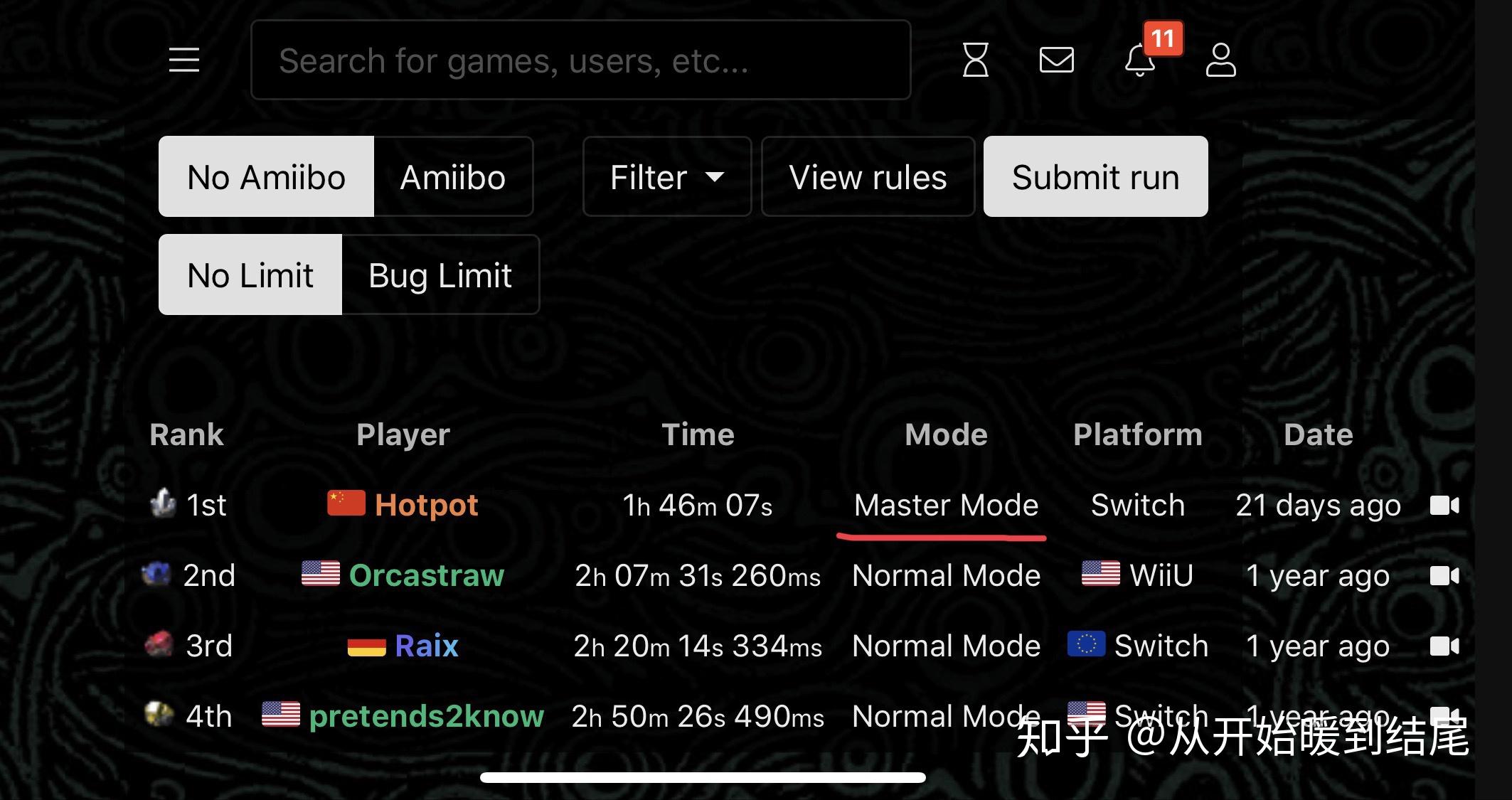Open the mail/envelope icon

pos(1057,60)
